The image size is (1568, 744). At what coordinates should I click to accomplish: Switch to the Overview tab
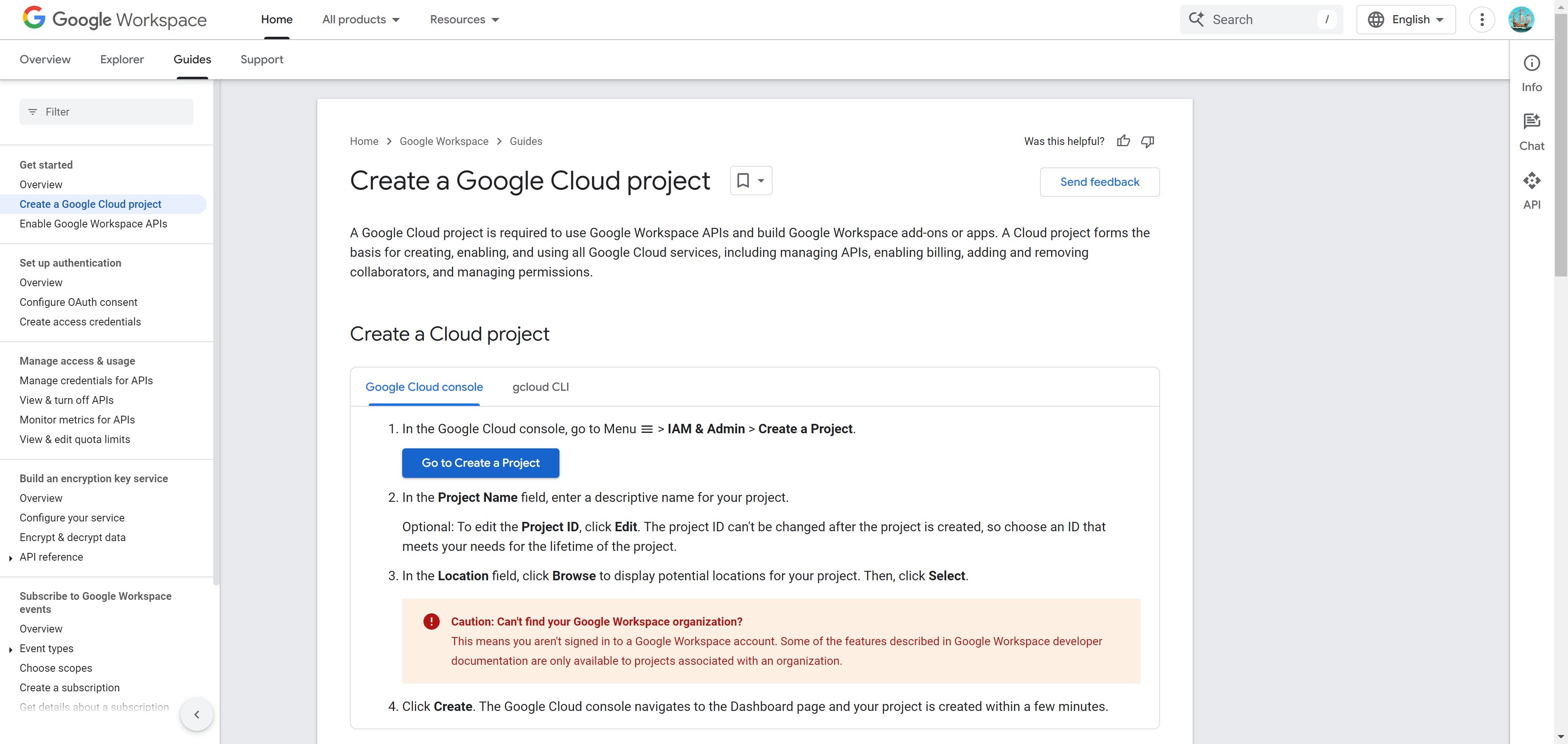coord(45,59)
